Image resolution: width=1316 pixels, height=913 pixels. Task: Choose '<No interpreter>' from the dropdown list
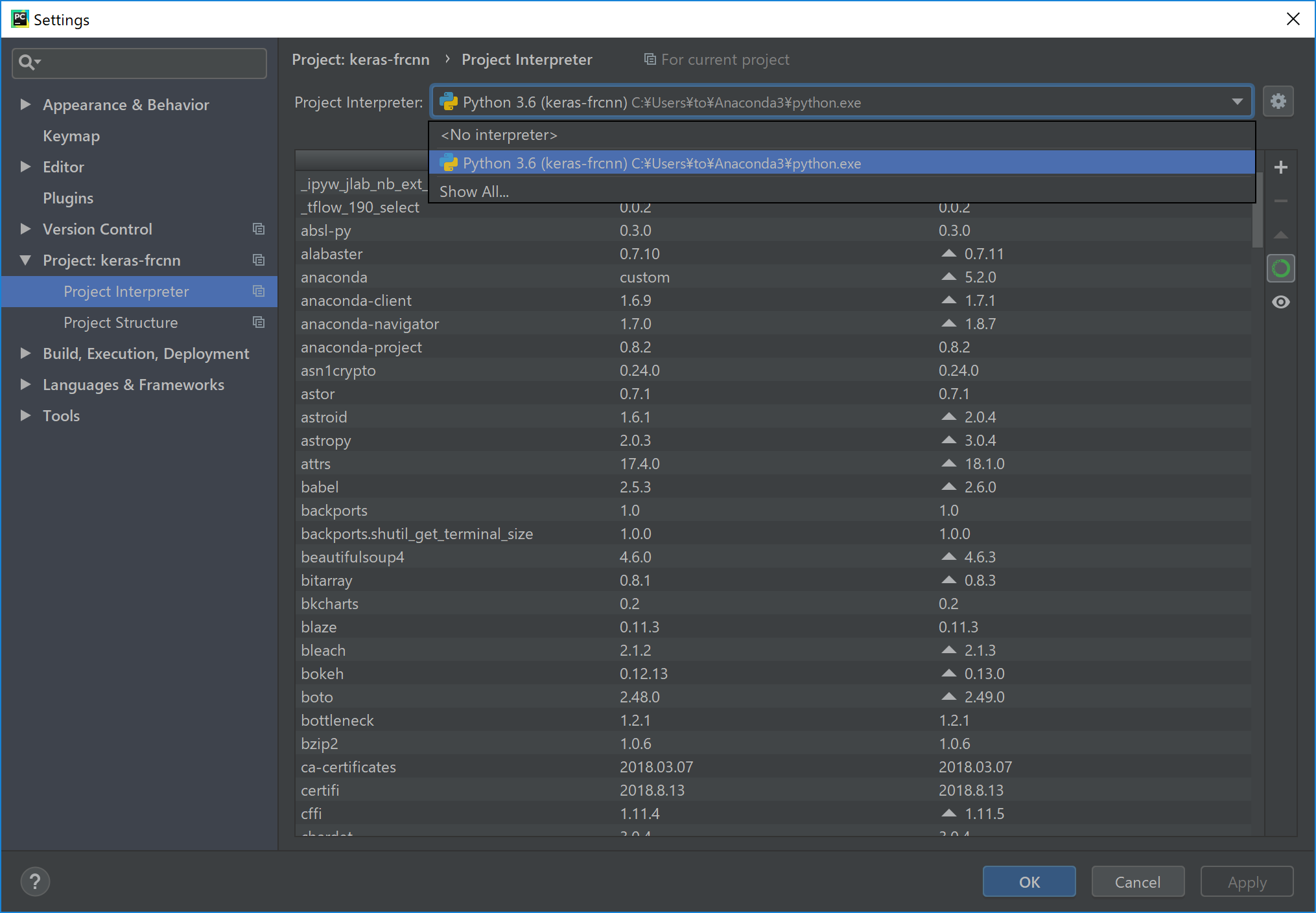pyautogui.click(x=498, y=135)
